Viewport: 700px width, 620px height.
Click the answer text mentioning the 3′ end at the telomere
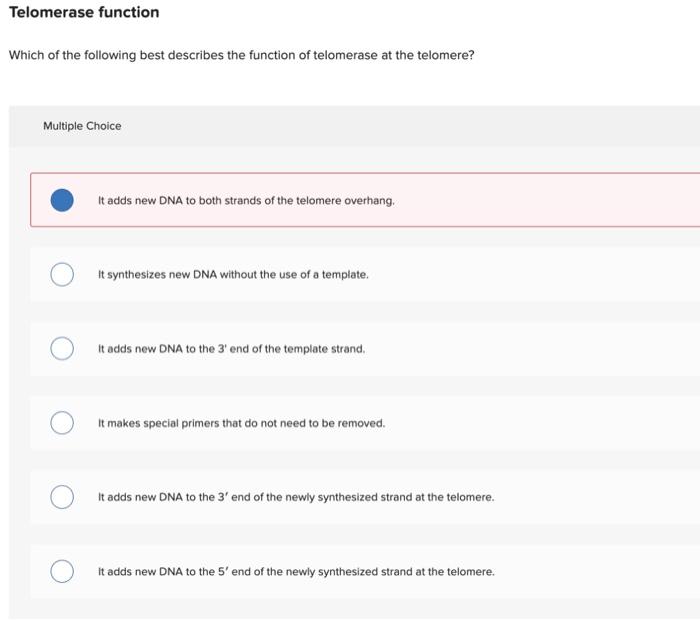(296, 497)
